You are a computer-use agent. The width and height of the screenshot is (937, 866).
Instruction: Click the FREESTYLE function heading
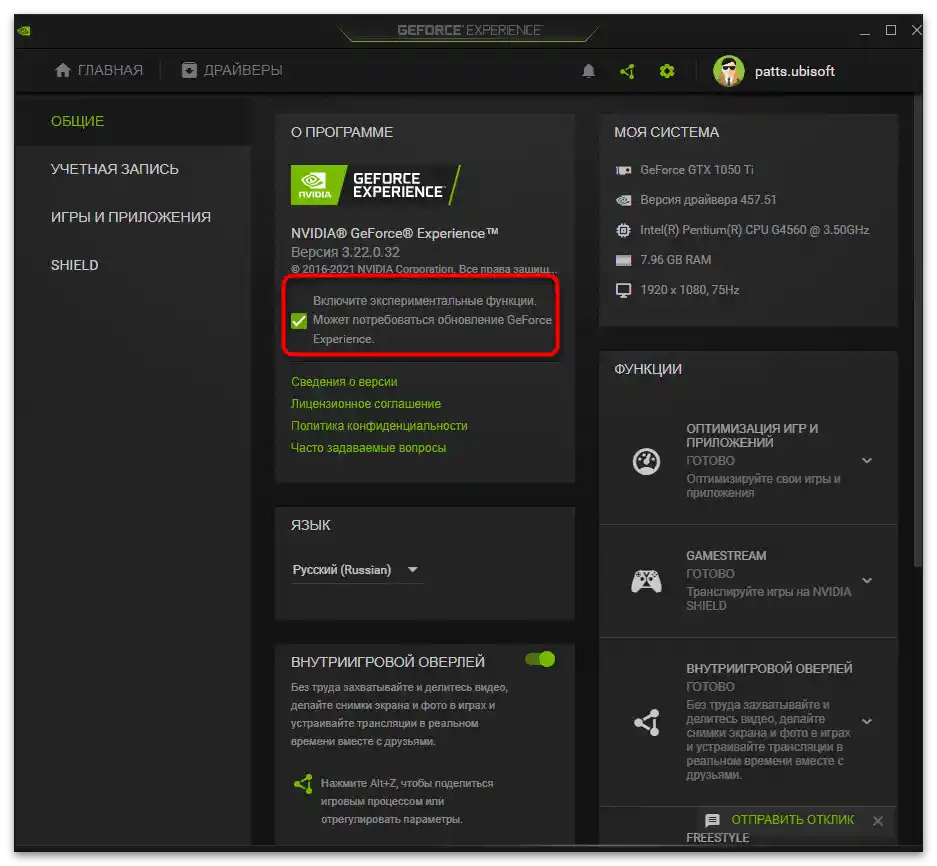[718, 838]
